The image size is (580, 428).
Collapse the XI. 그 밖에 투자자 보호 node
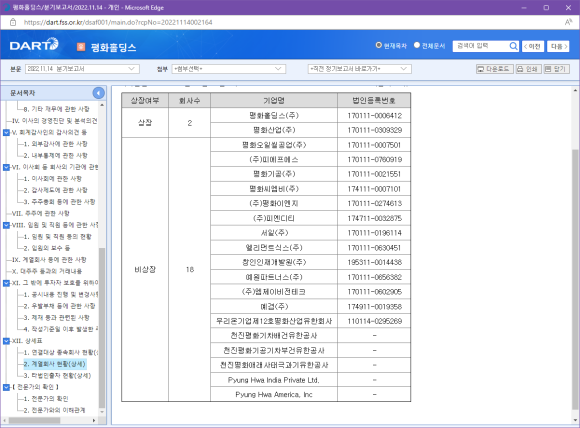(x=6, y=283)
